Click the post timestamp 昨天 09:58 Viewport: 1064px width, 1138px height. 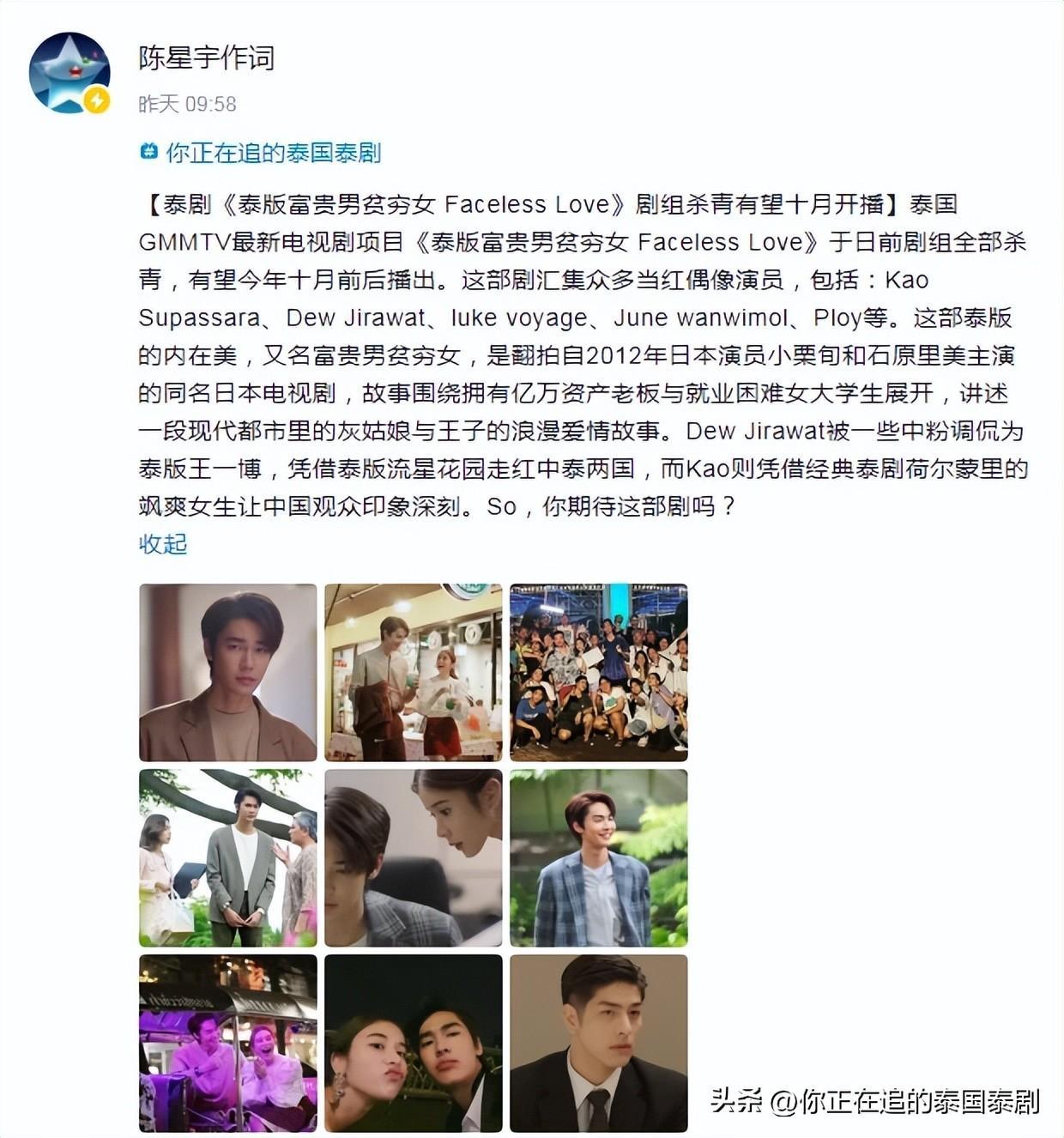[188, 104]
